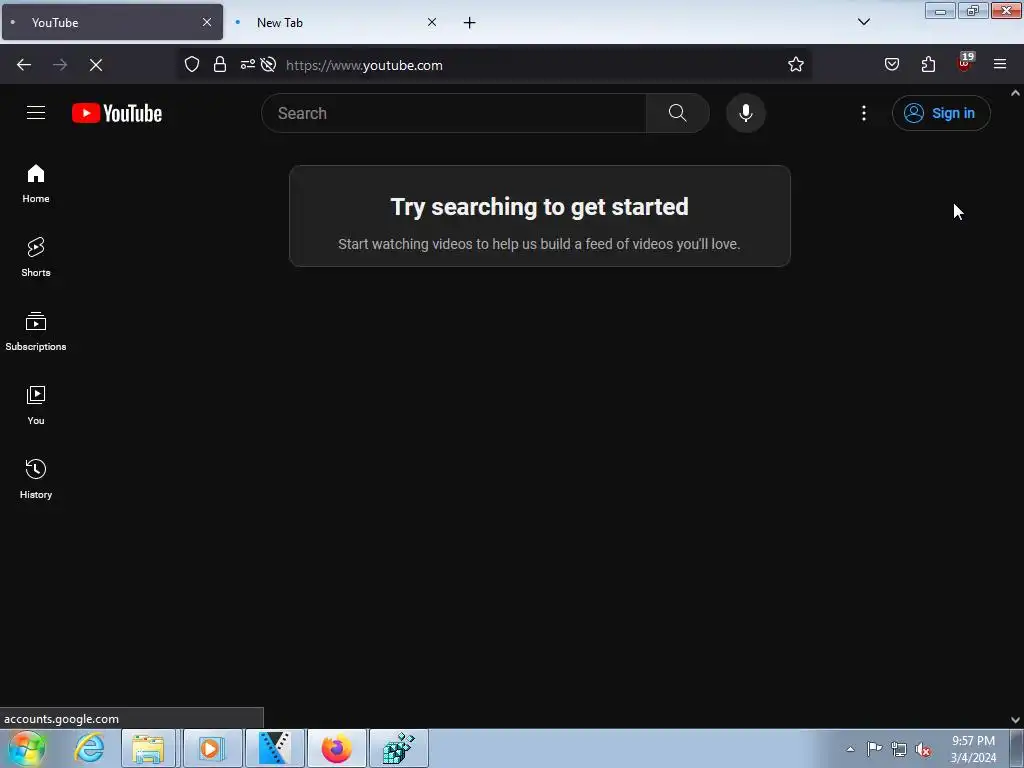The height and width of the screenshot is (768, 1024).
Task: Focus the YouTube Search field
Action: (x=454, y=113)
